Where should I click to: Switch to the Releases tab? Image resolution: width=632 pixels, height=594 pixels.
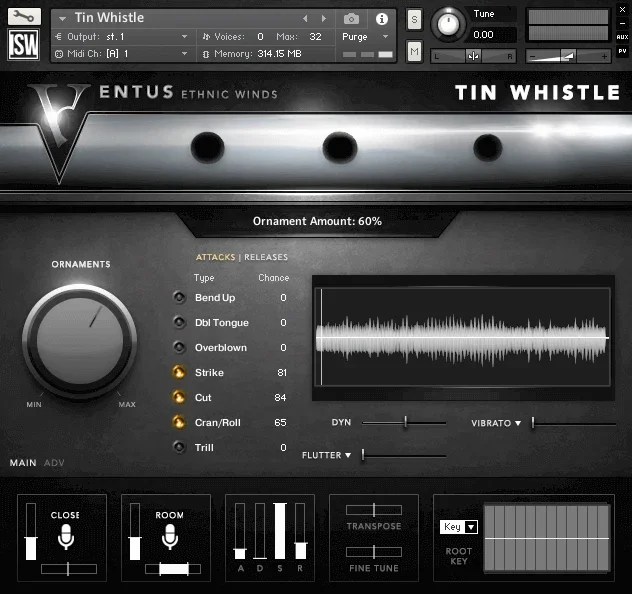click(x=266, y=257)
